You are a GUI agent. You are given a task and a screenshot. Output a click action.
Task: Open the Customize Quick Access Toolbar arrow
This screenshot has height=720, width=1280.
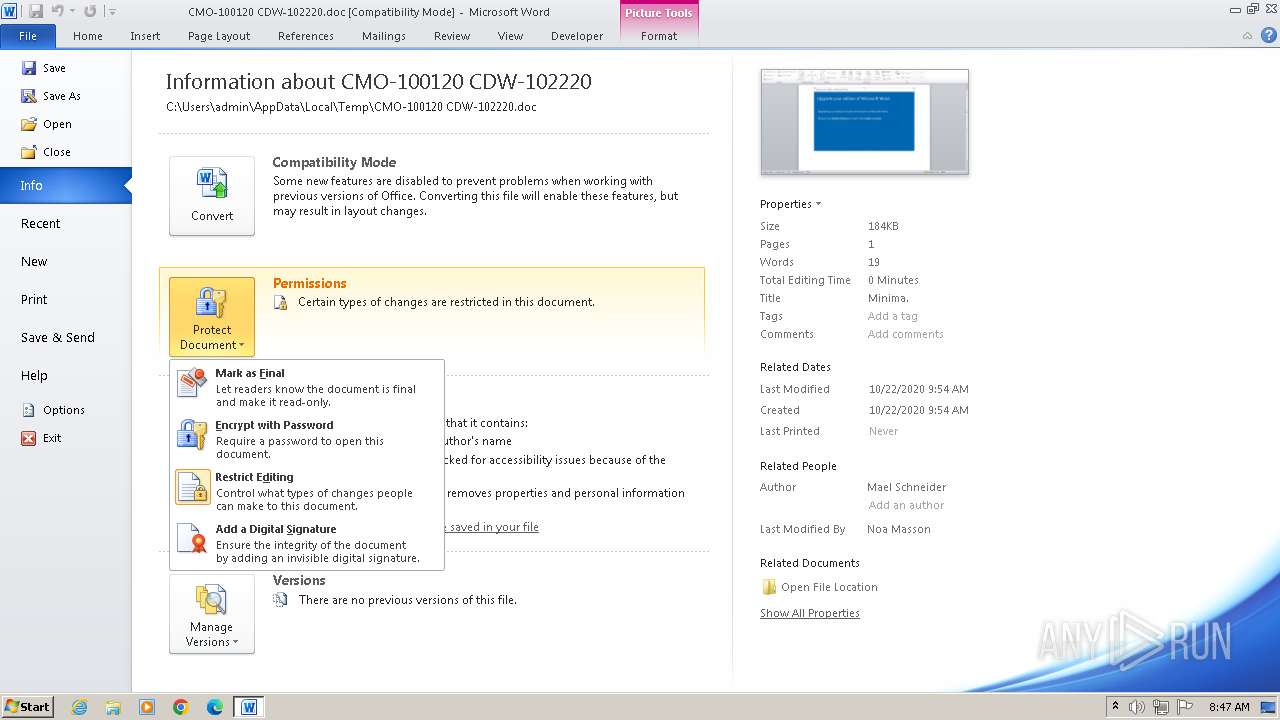[112, 11]
